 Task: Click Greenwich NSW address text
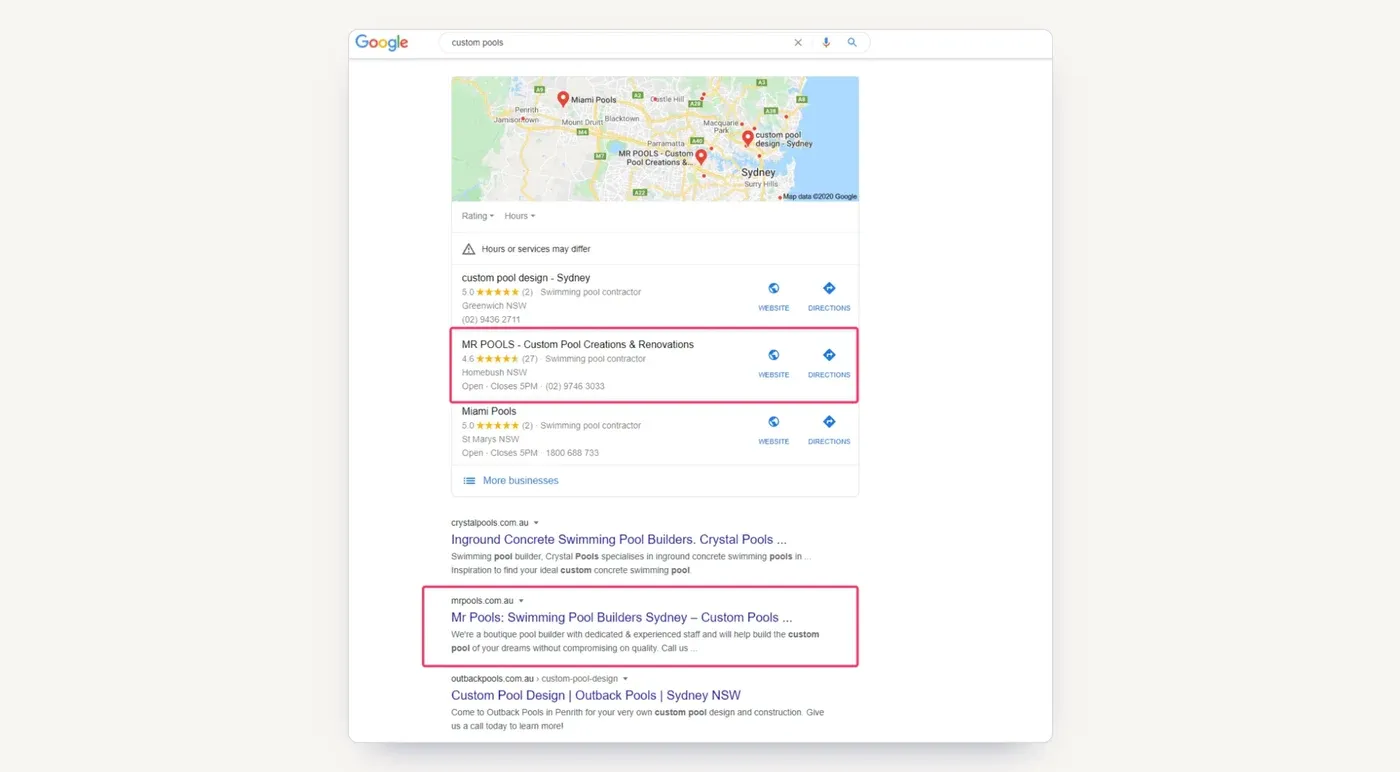point(494,306)
